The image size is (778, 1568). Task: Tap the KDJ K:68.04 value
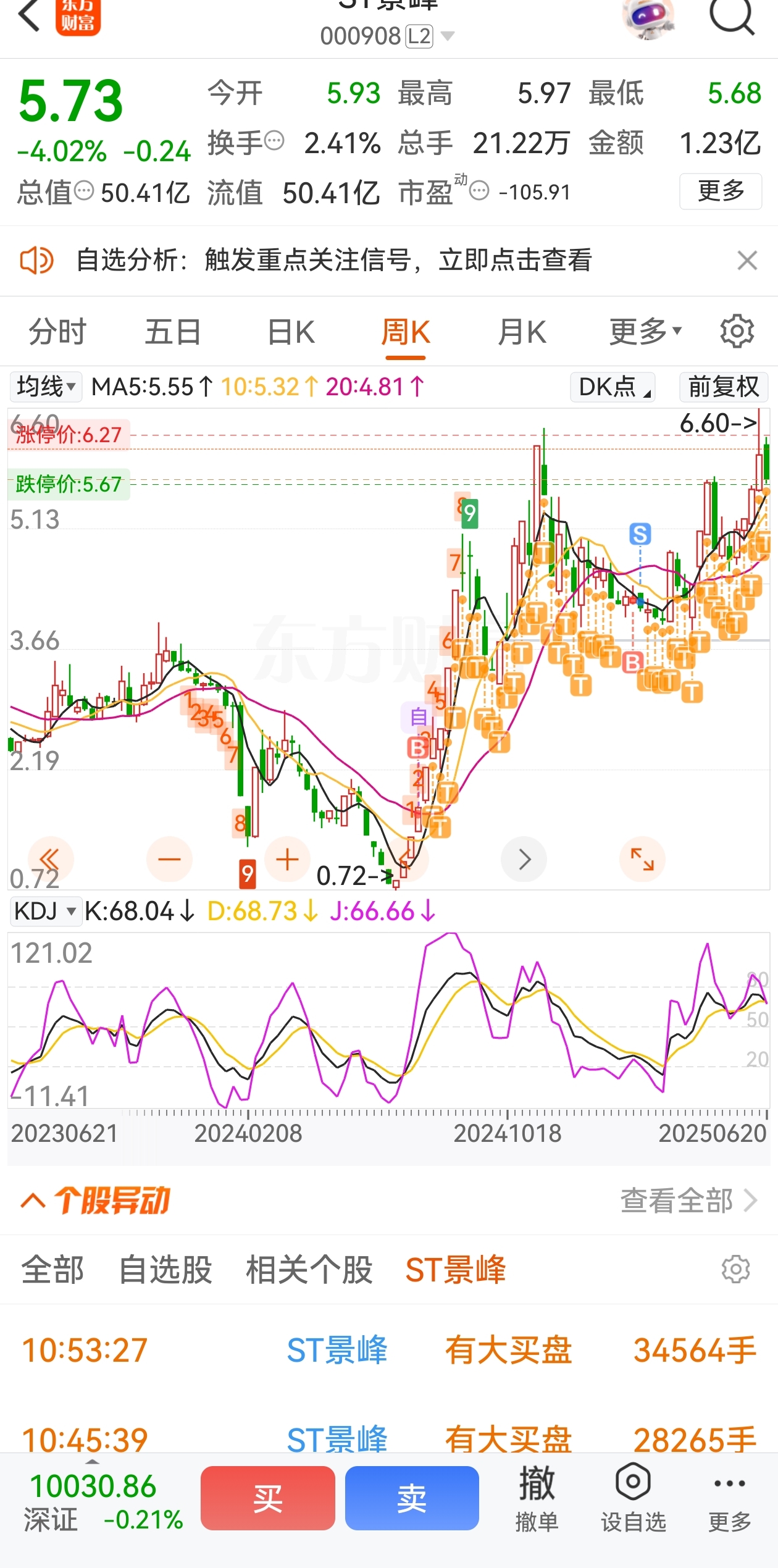click(140, 911)
